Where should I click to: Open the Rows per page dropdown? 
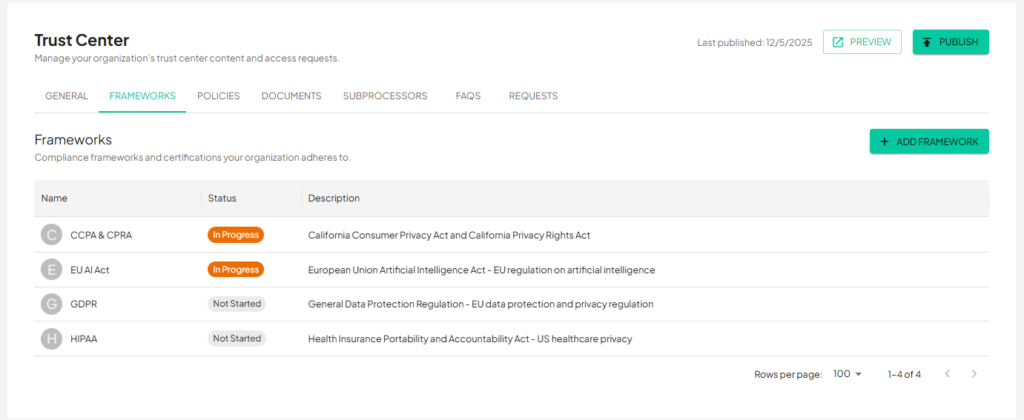tap(847, 374)
